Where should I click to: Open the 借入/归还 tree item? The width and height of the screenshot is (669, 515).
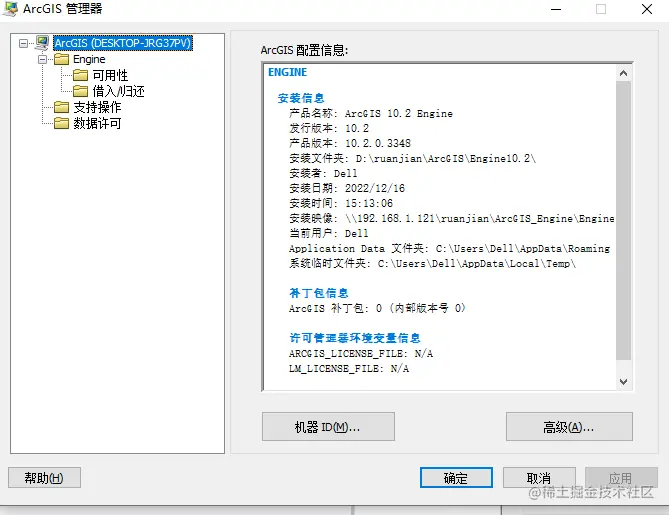(x=119, y=91)
